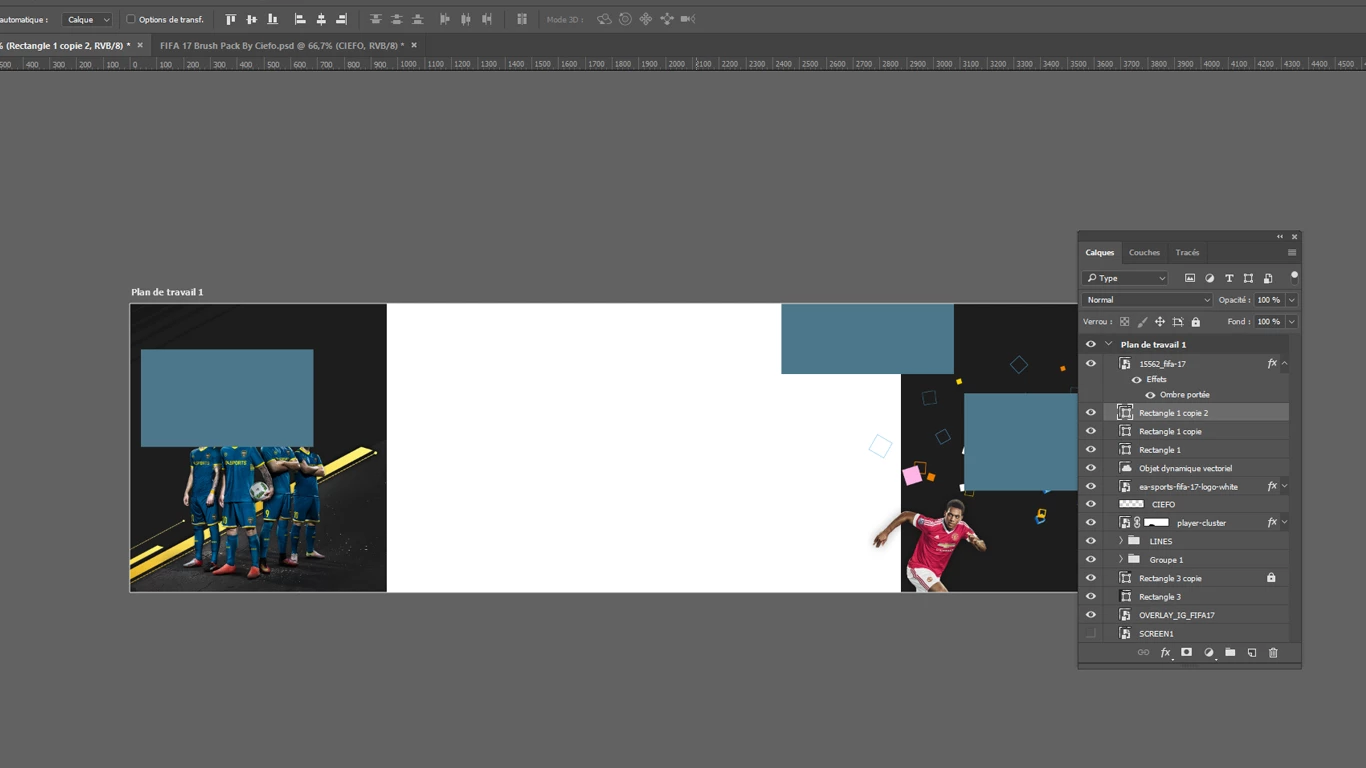Switch to the Calques tab
Viewport: 1366px width, 768px height.
click(x=1100, y=253)
